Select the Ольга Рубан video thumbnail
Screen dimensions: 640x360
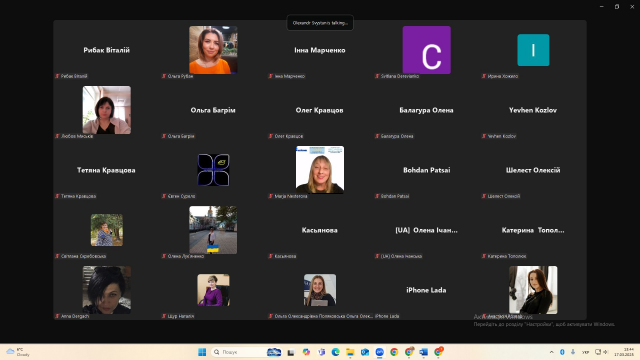pos(213,50)
